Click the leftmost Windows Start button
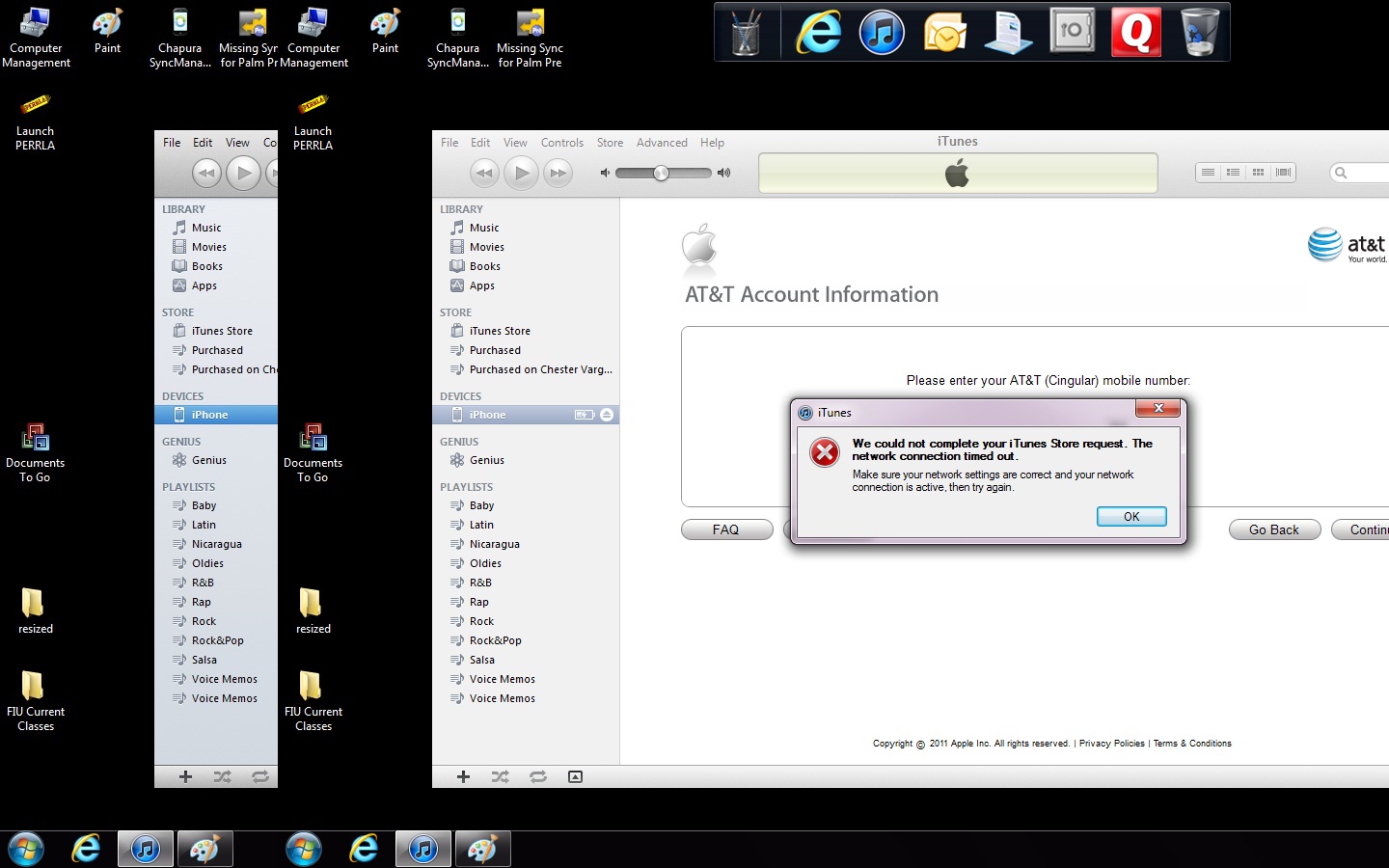 point(26,850)
